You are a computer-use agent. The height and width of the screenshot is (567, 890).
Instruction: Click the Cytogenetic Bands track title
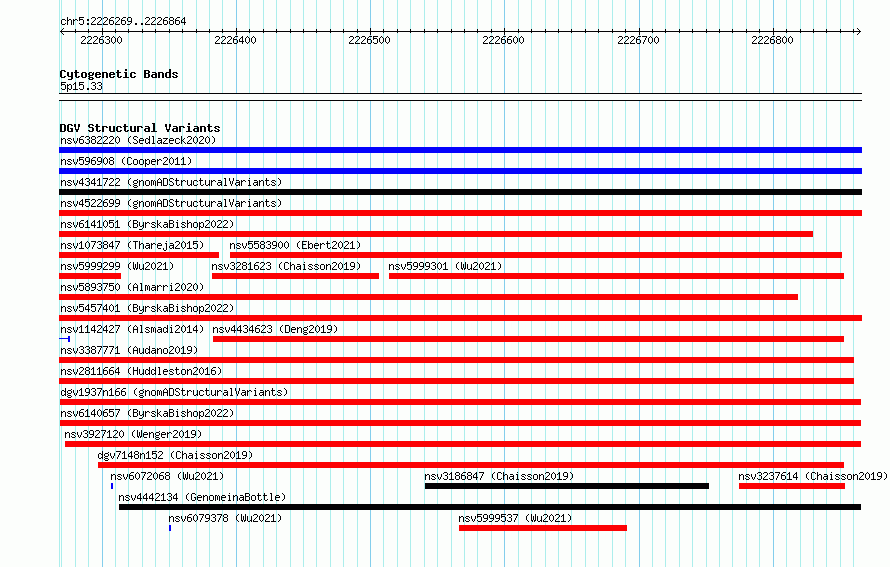click(x=119, y=74)
